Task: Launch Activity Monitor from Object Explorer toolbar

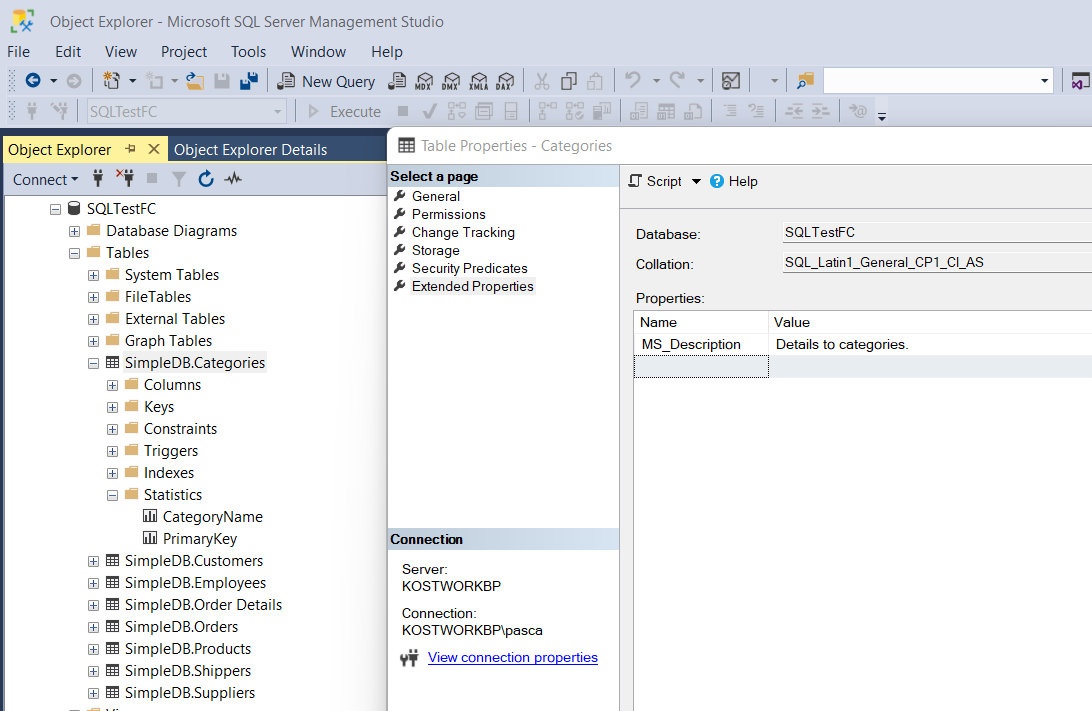Action: tap(232, 178)
